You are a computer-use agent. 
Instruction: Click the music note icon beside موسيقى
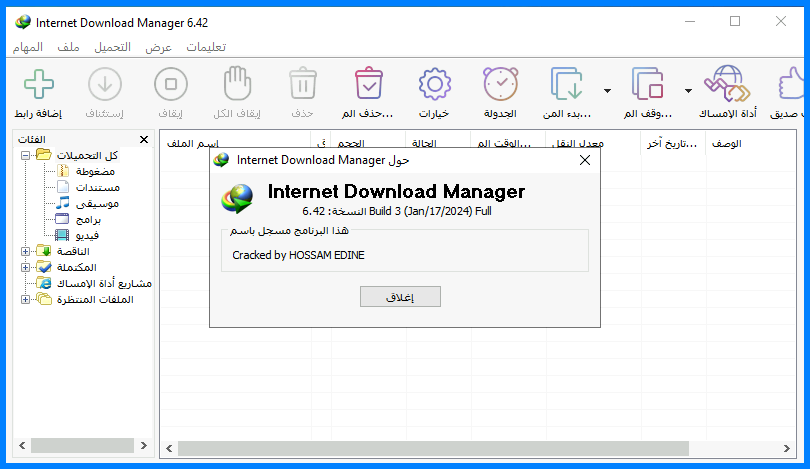(x=63, y=202)
